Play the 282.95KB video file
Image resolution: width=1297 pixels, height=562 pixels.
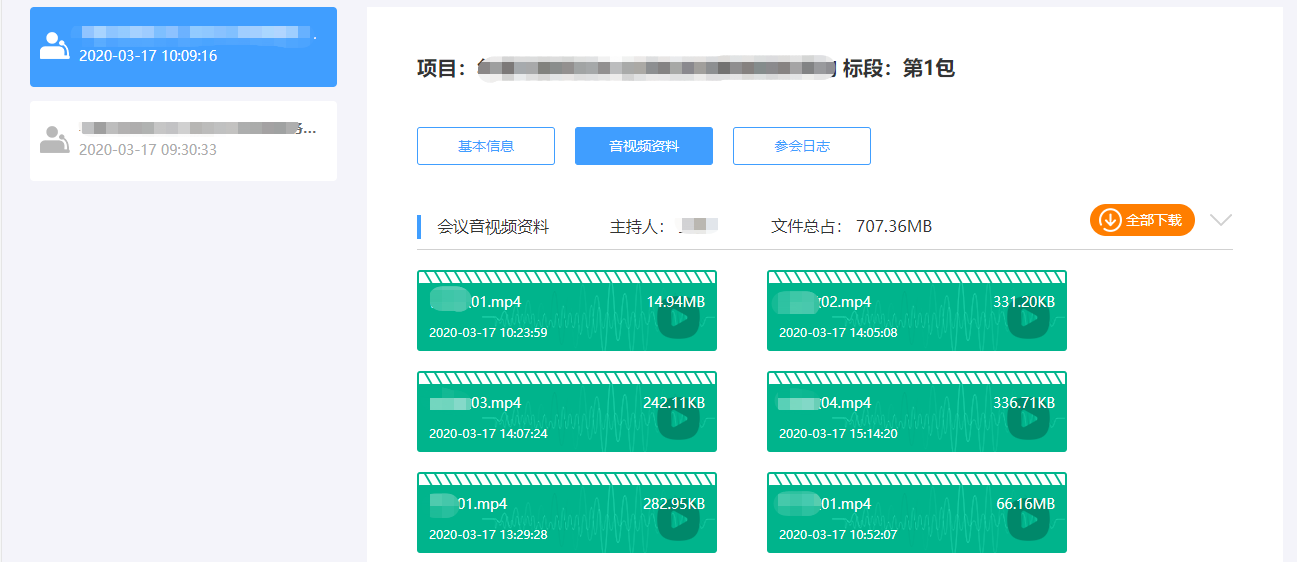point(679,521)
